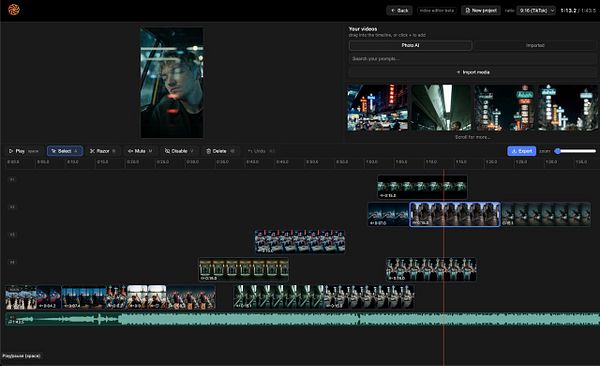
Task: Select the highlighted blue-outlined clip on second track
Action: pos(455,214)
